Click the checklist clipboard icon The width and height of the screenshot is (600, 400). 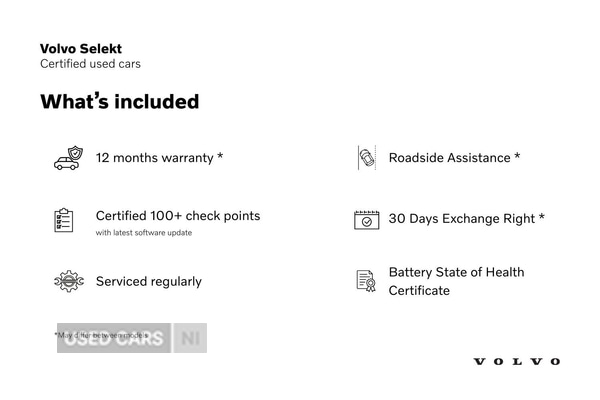[64, 220]
